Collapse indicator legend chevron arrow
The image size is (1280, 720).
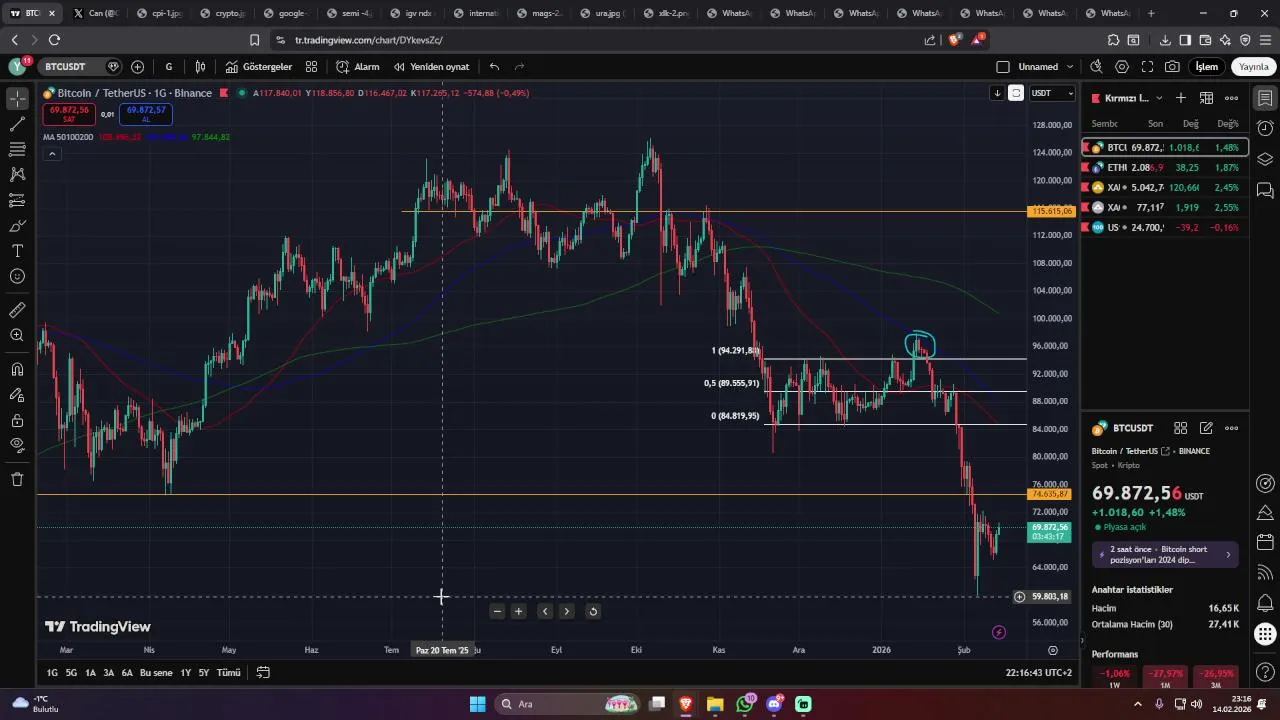[52, 154]
